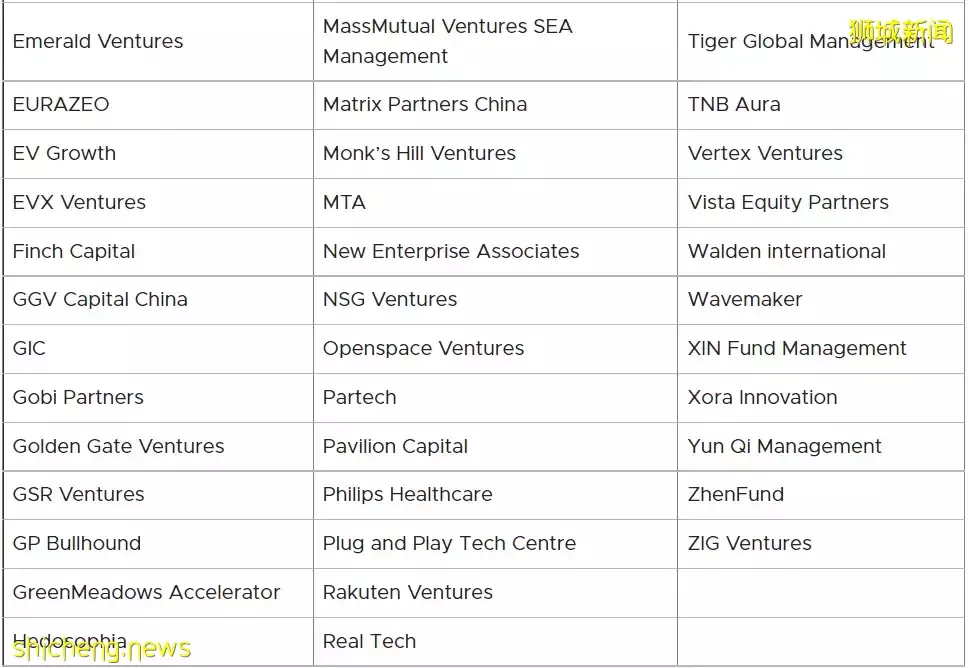Click Vista Equity Partners cell
The height and width of the screenshot is (668, 968).
[788, 202]
